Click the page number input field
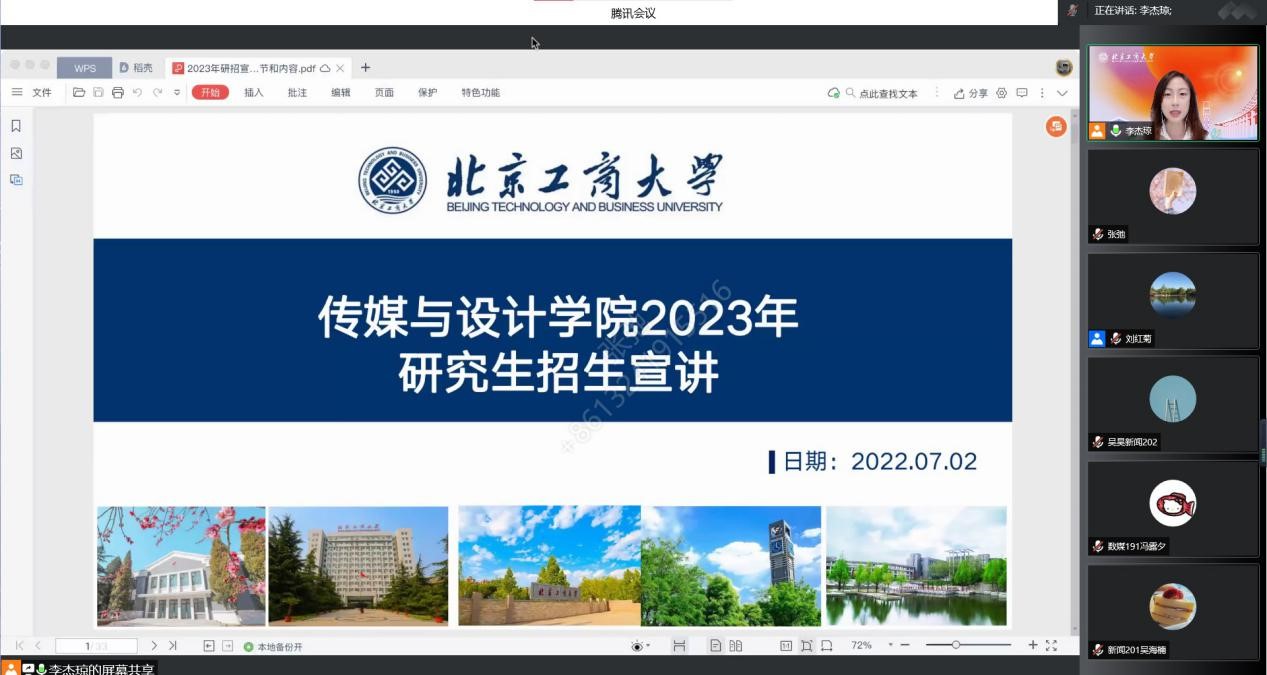 96,646
